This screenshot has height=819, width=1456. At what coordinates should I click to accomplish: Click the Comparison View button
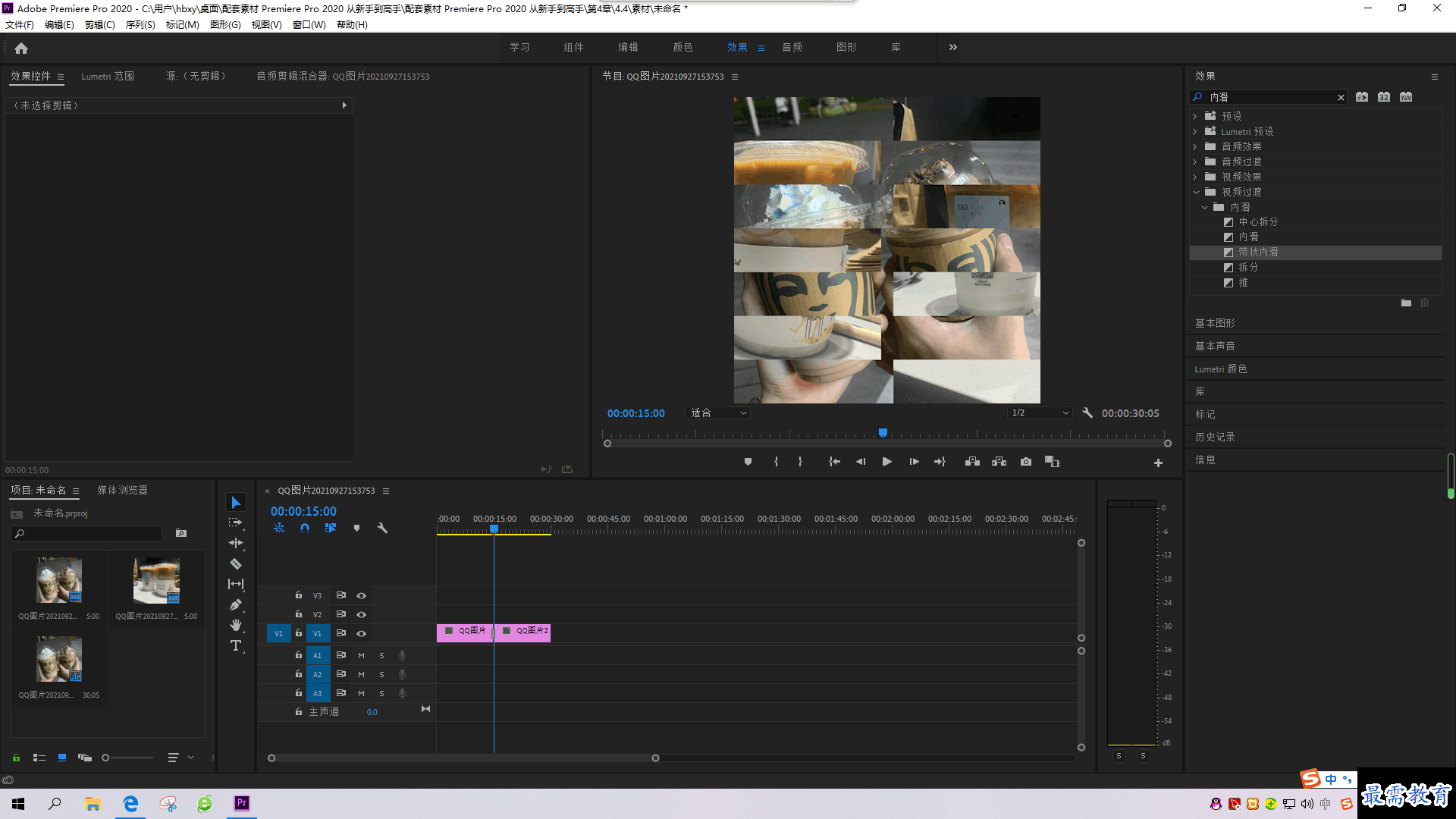coord(1052,461)
